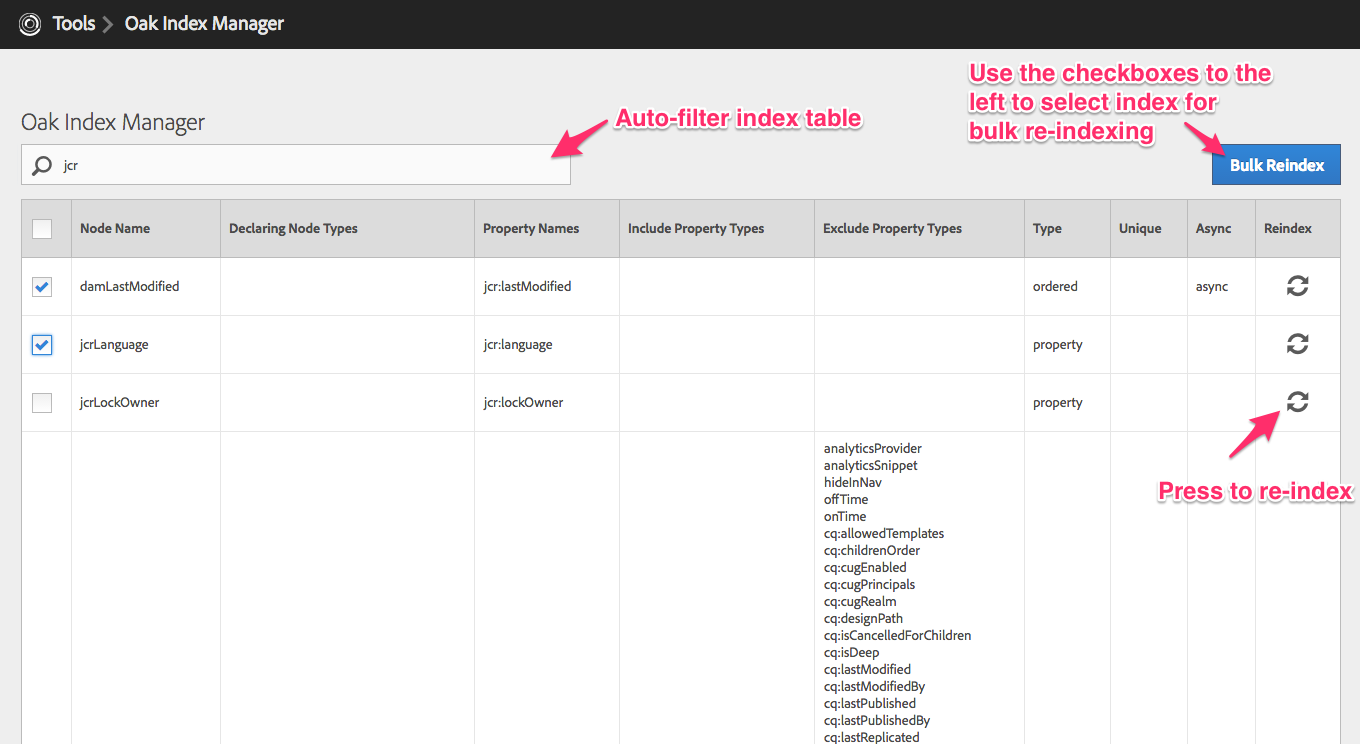
Task: Click the Oak Index Manager page heading
Action: point(113,122)
